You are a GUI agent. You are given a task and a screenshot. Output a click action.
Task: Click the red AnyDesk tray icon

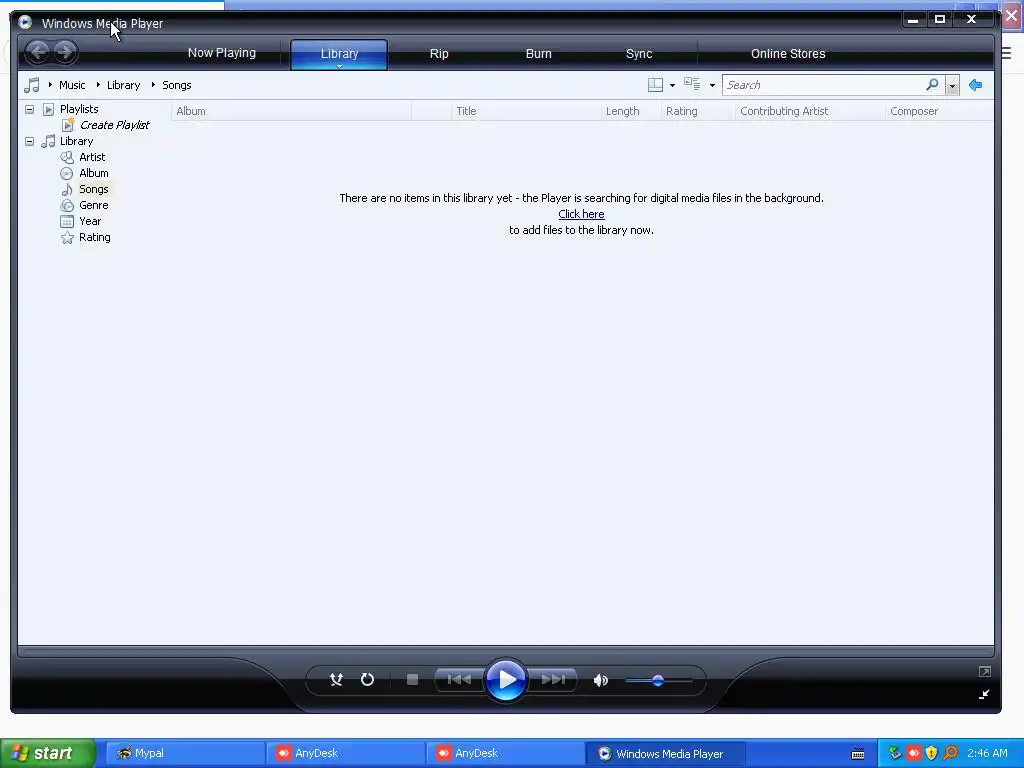coord(914,753)
